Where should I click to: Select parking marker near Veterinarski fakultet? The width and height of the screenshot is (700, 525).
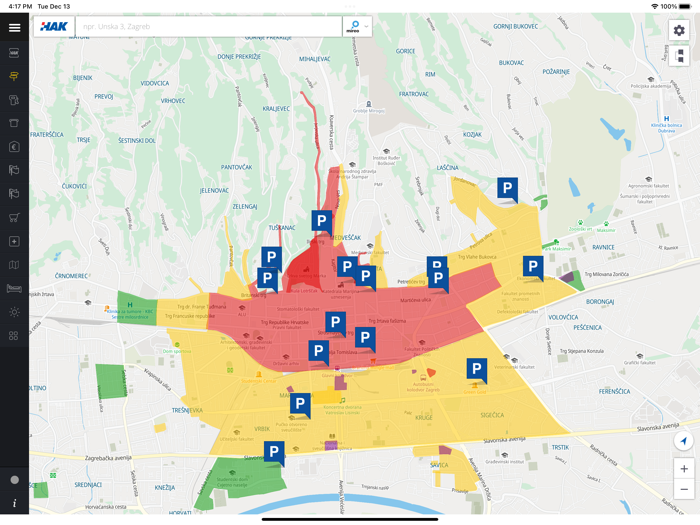[x=477, y=370]
